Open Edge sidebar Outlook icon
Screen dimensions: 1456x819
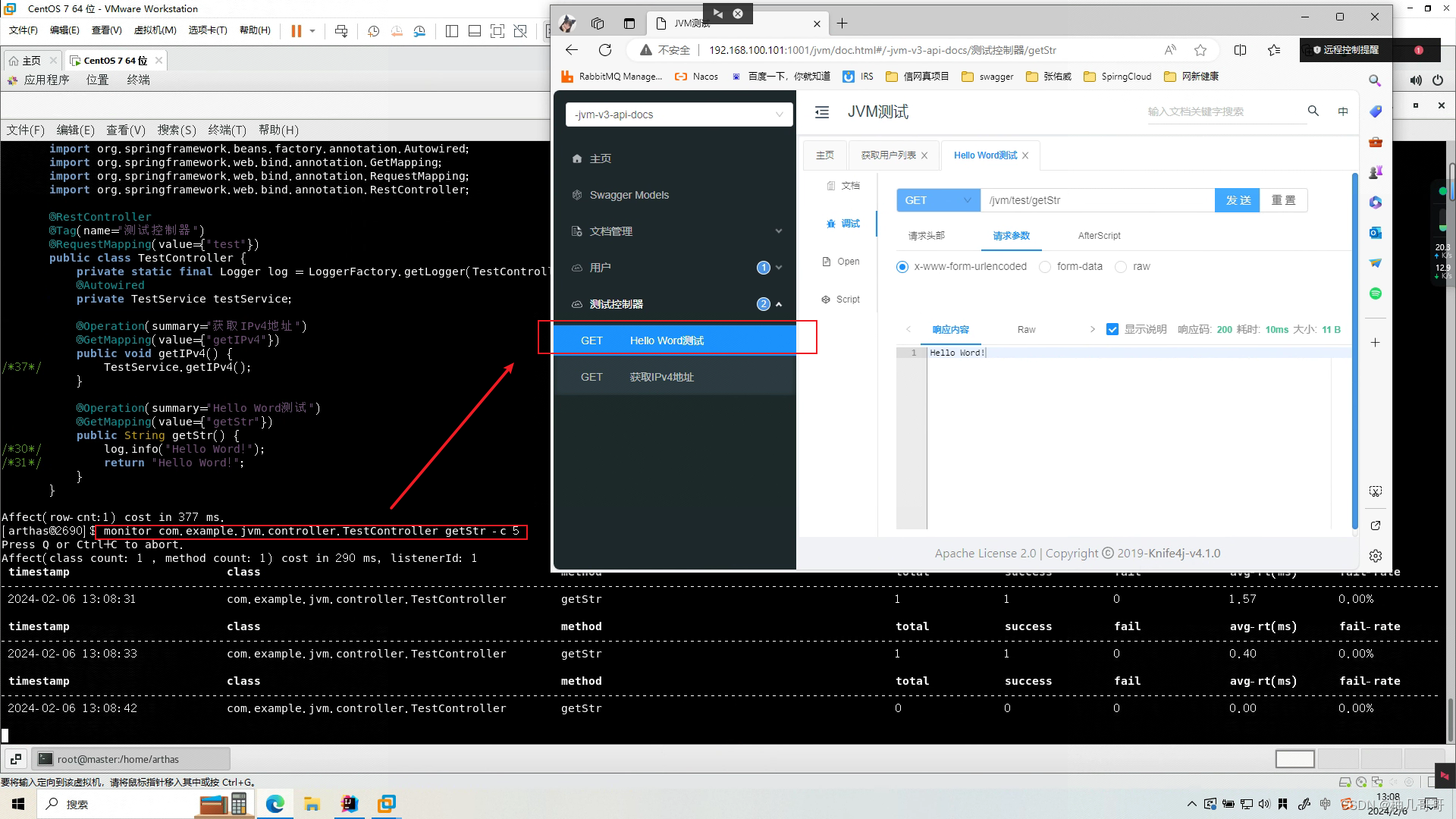click(1376, 233)
